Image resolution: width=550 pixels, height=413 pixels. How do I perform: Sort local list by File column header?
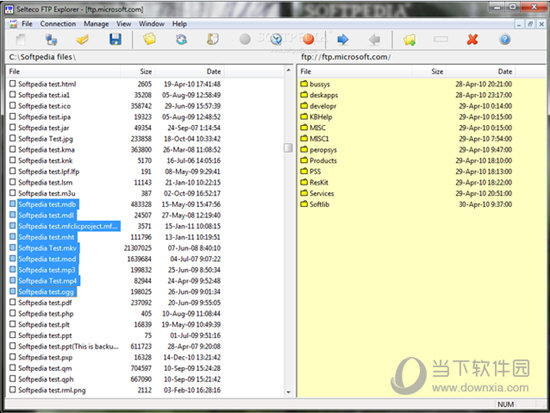click(x=64, y=72)
